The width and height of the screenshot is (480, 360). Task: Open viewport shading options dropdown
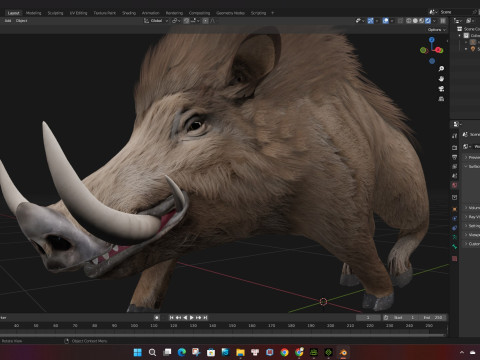click(x=434, y=21)
